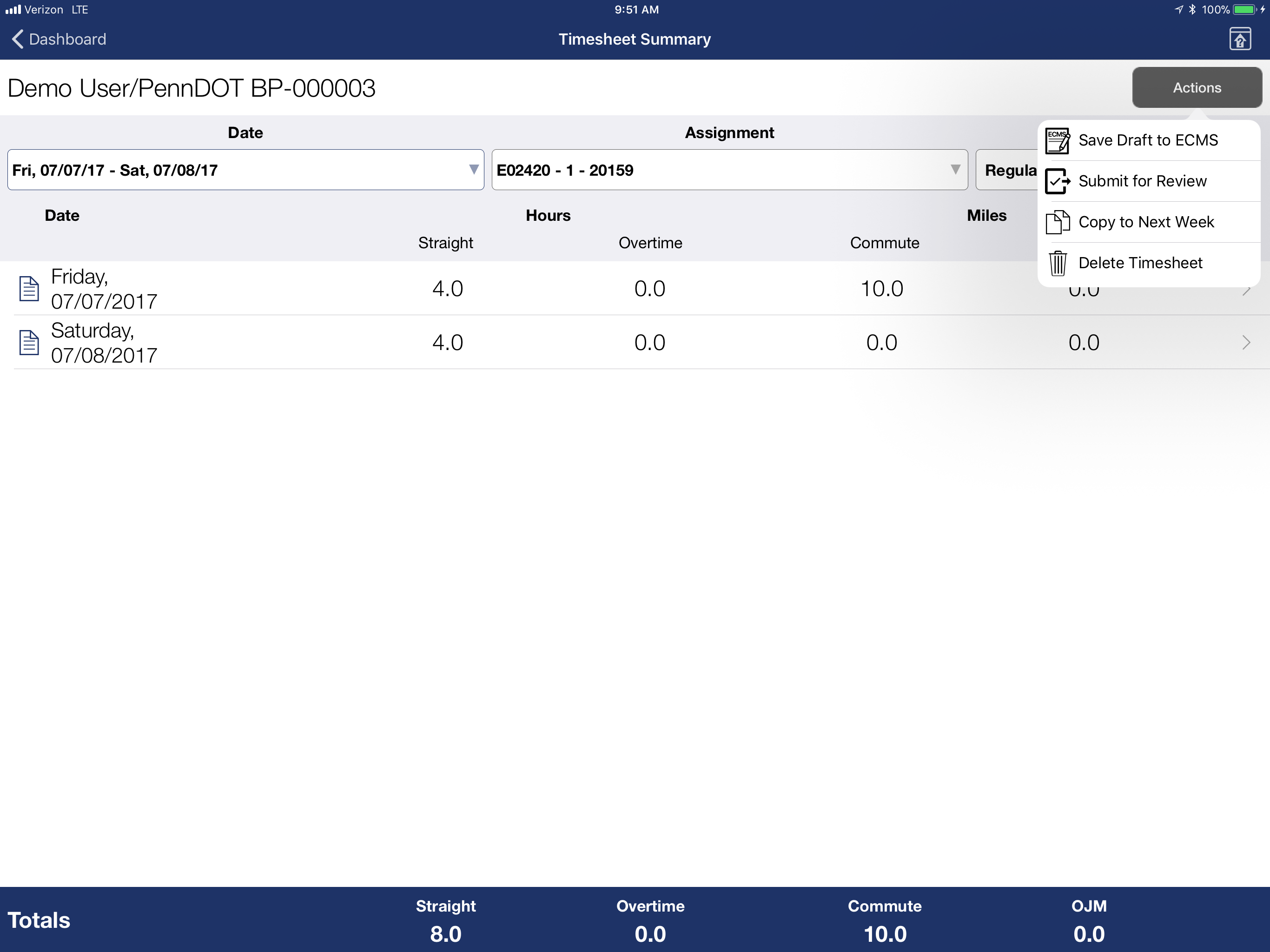The image size is (1270, 952).
Task: Tap Saturday's OJM miles 0.0
Action: [1084, 342]
